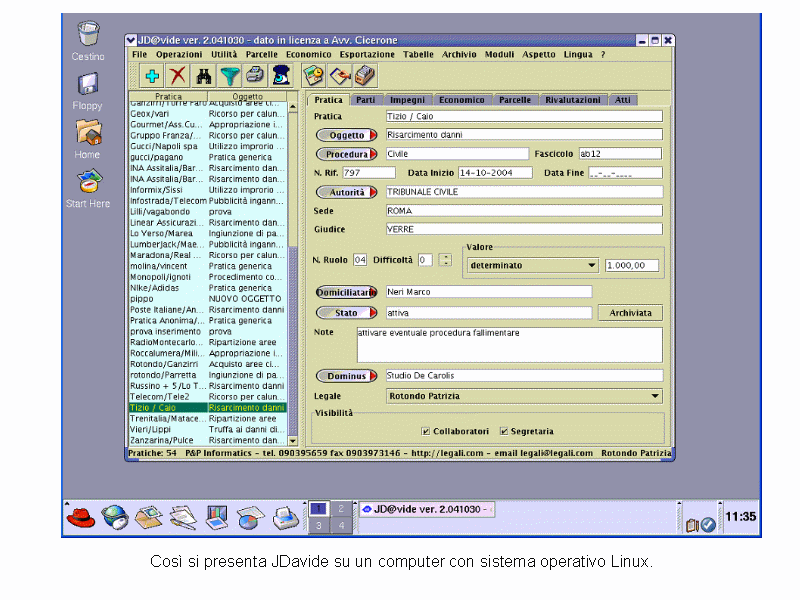Click the Fascicolo input field

[x=620, y=154]
